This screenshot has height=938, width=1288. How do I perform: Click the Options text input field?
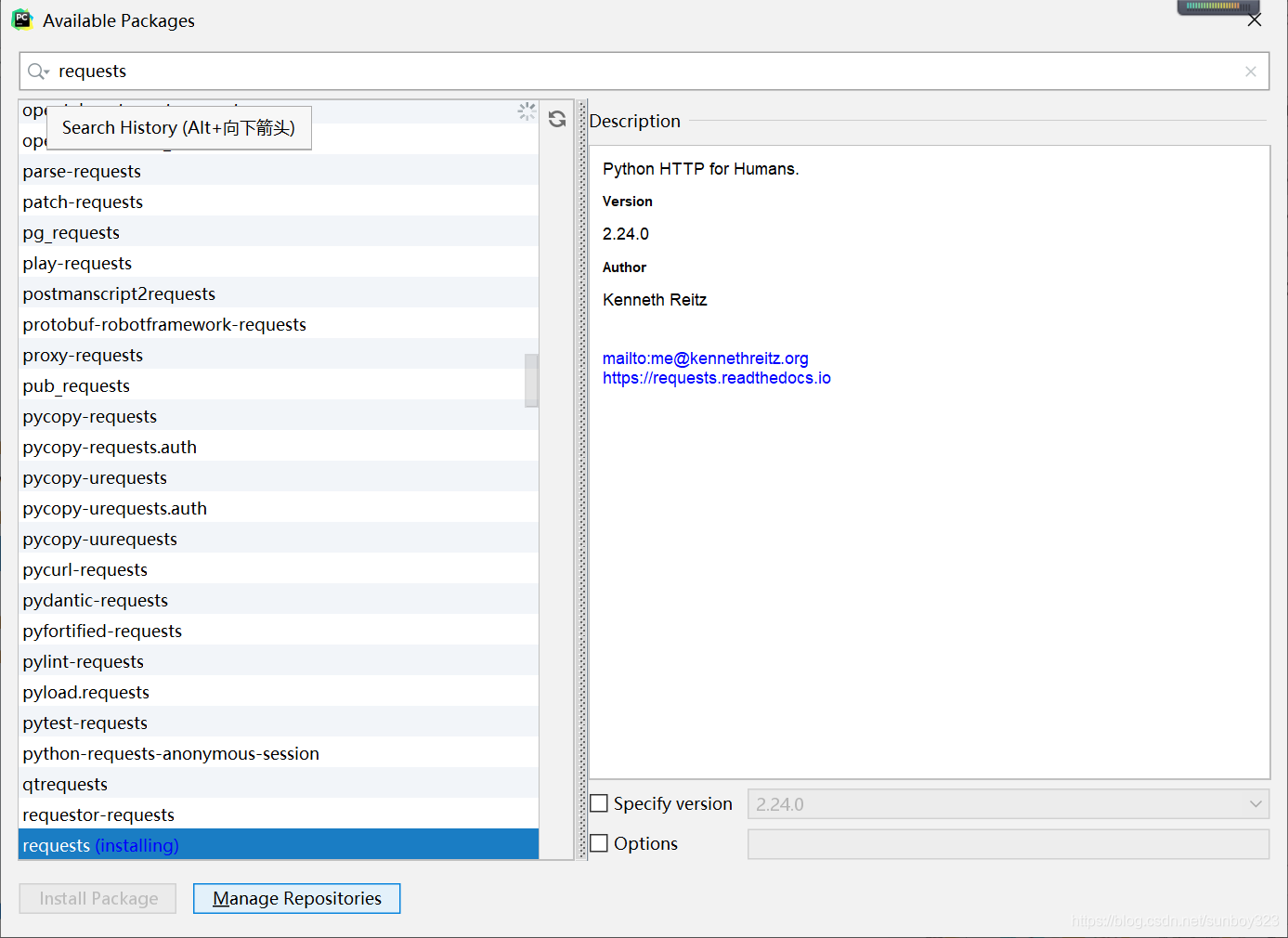click(1008, 844)
